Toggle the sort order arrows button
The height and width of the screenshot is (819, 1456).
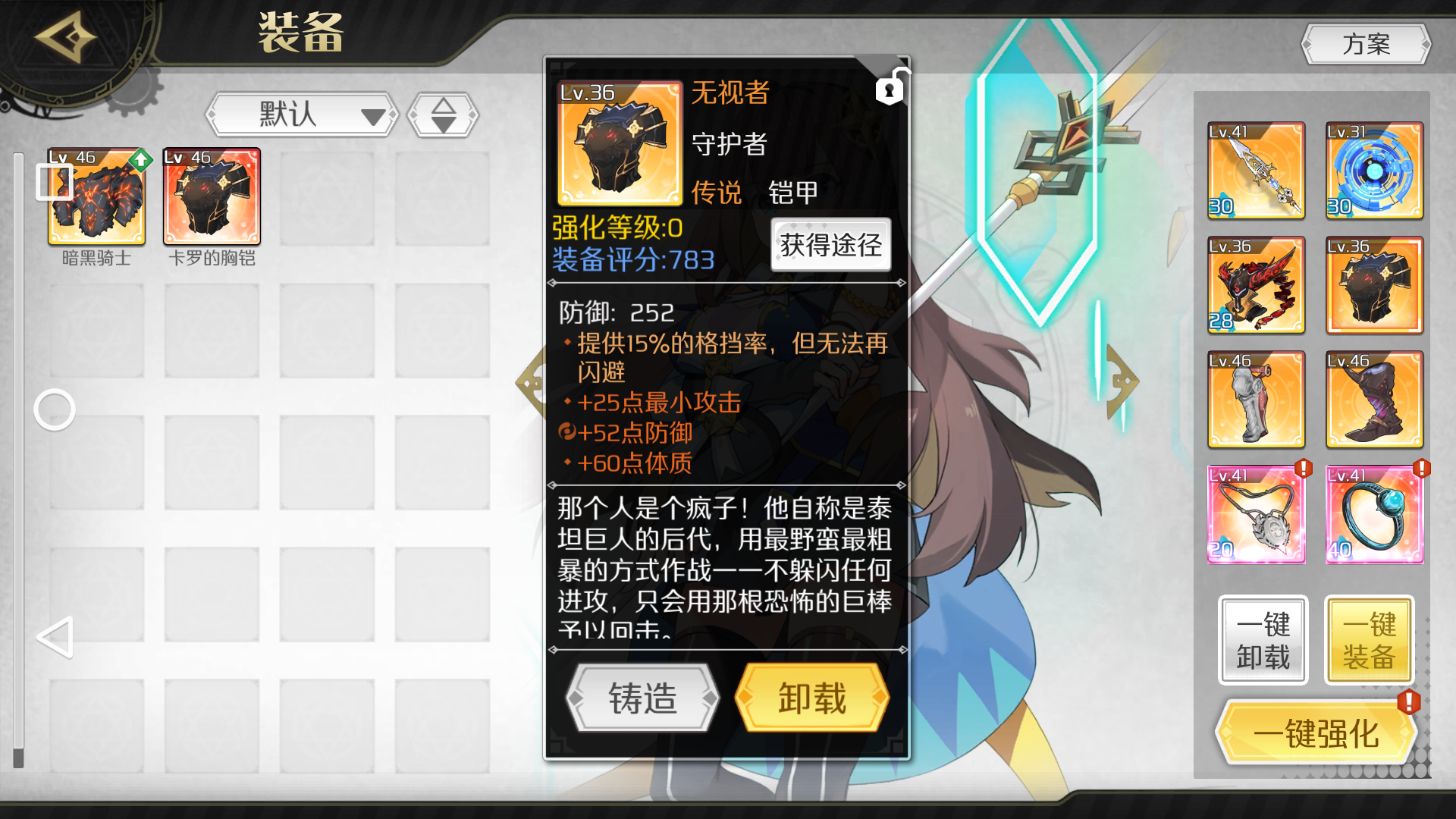coord(444,115)
